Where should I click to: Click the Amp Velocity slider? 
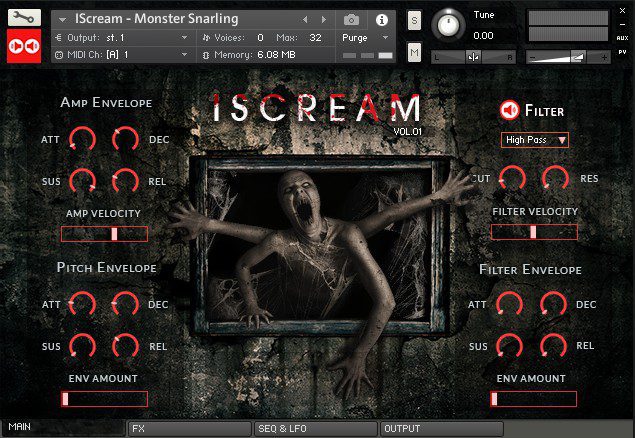(104, 234)
